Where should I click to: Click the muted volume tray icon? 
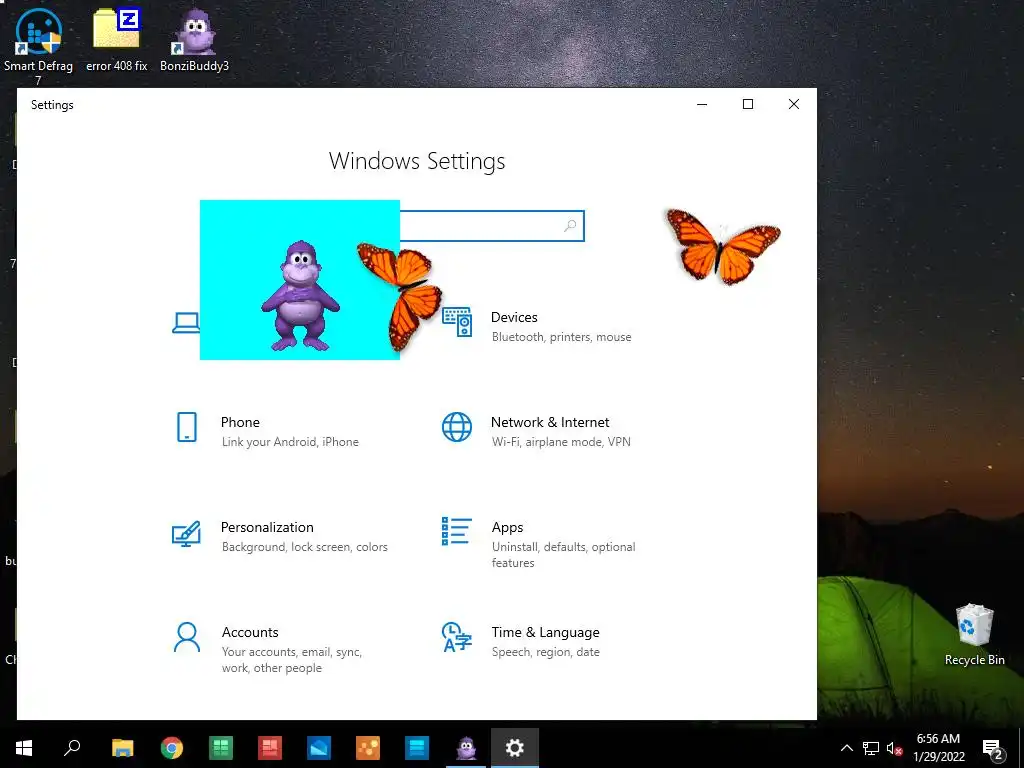pyautogui.click(x=894, y=748)
